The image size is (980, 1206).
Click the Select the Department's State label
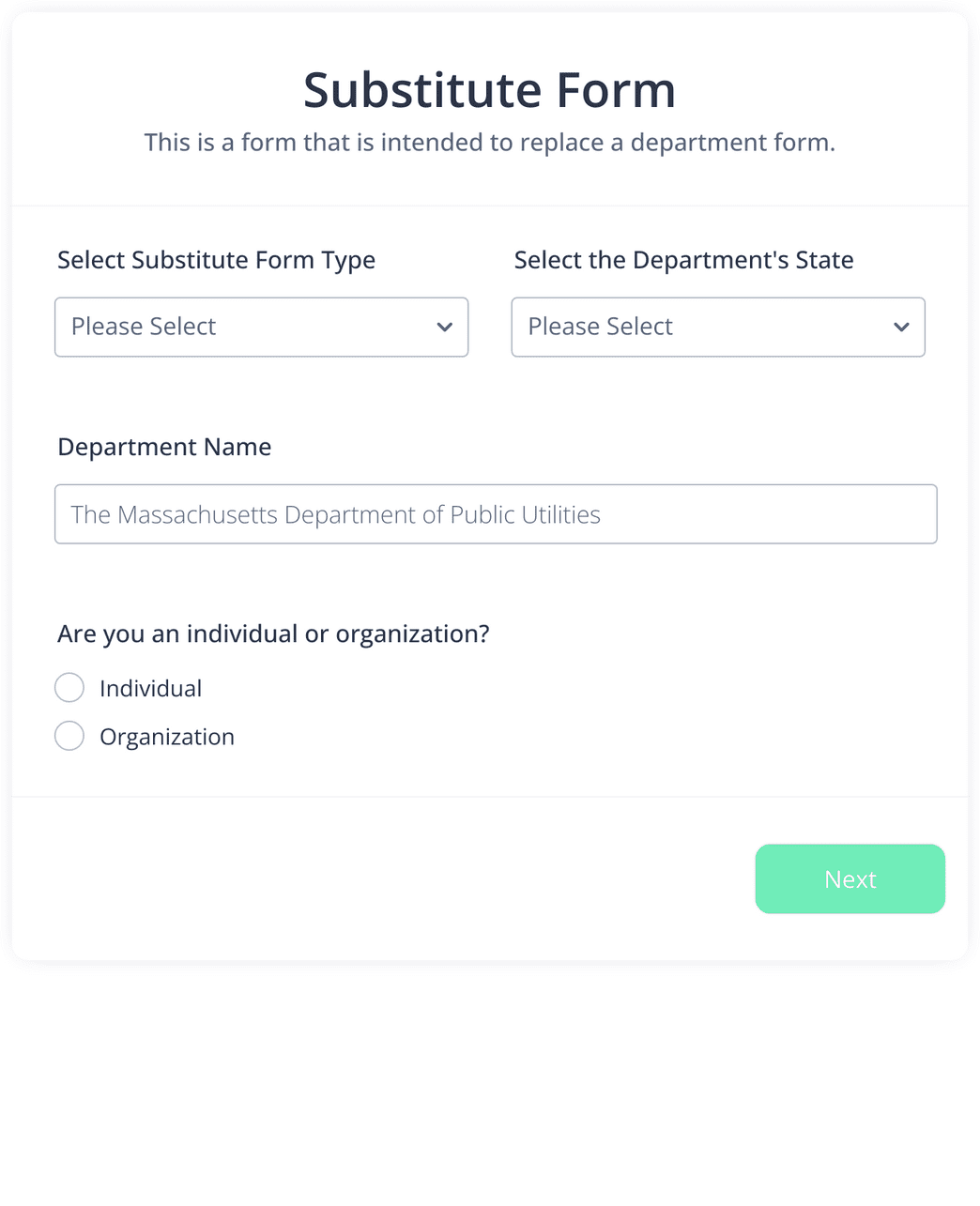pyautogui.click(x=683, y=260)
